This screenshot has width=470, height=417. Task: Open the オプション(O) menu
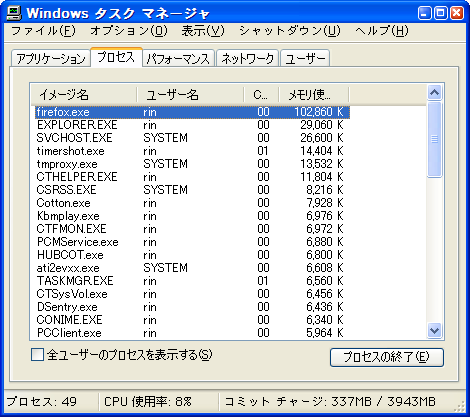(x=129, y=31)
